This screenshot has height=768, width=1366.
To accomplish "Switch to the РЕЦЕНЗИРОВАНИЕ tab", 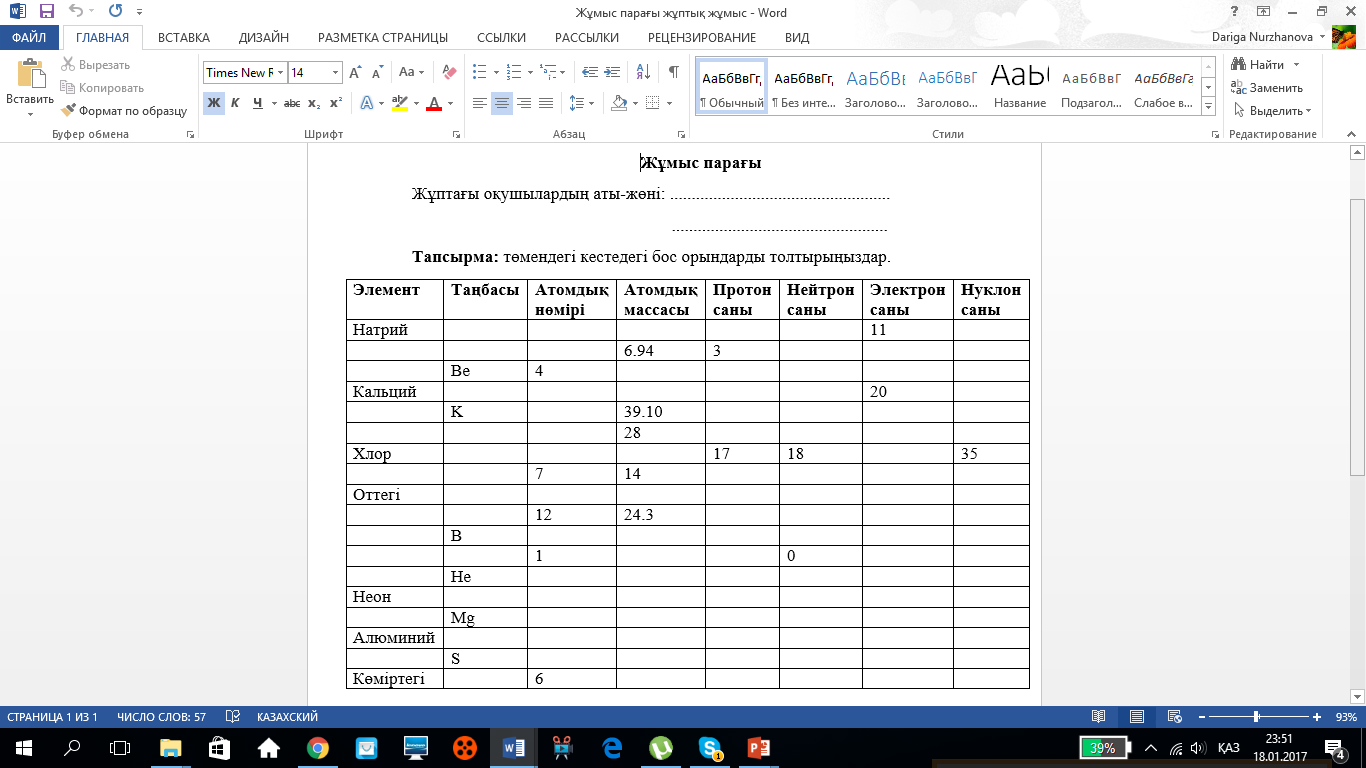I will pos(702,38).
